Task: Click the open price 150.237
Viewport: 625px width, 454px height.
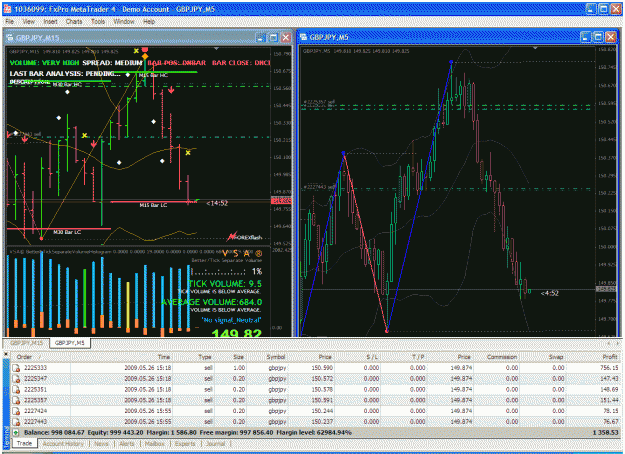Action: pyautogui.click(x=322, y=422)
